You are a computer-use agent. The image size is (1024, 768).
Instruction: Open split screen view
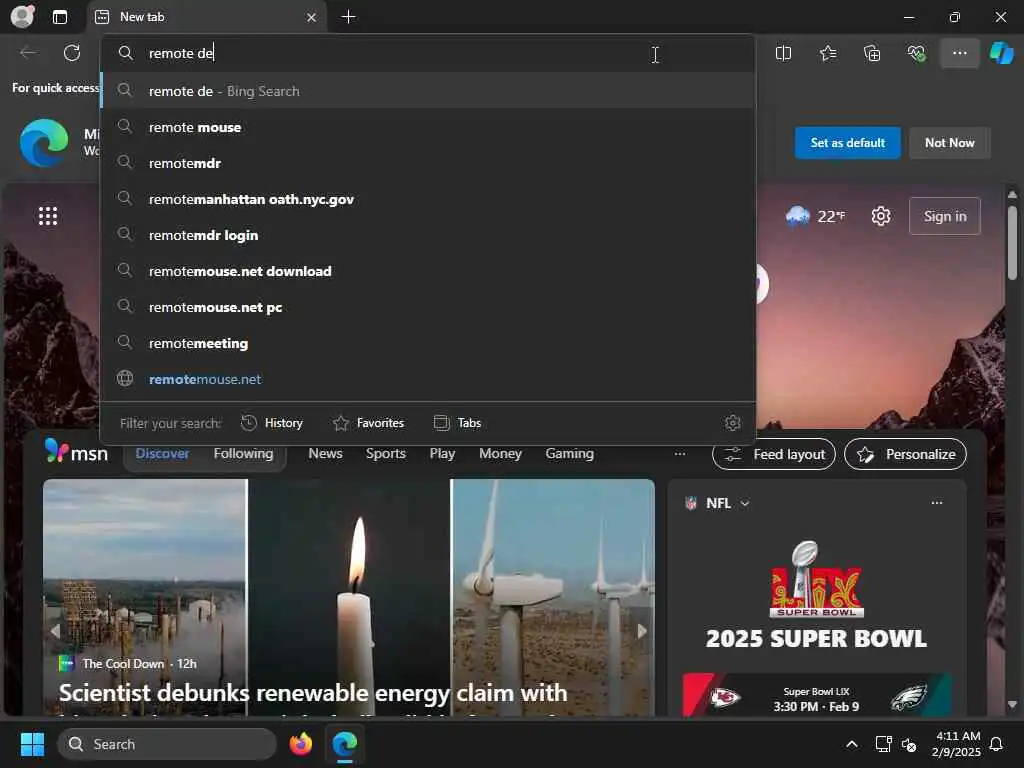click(x=783, y=53)
